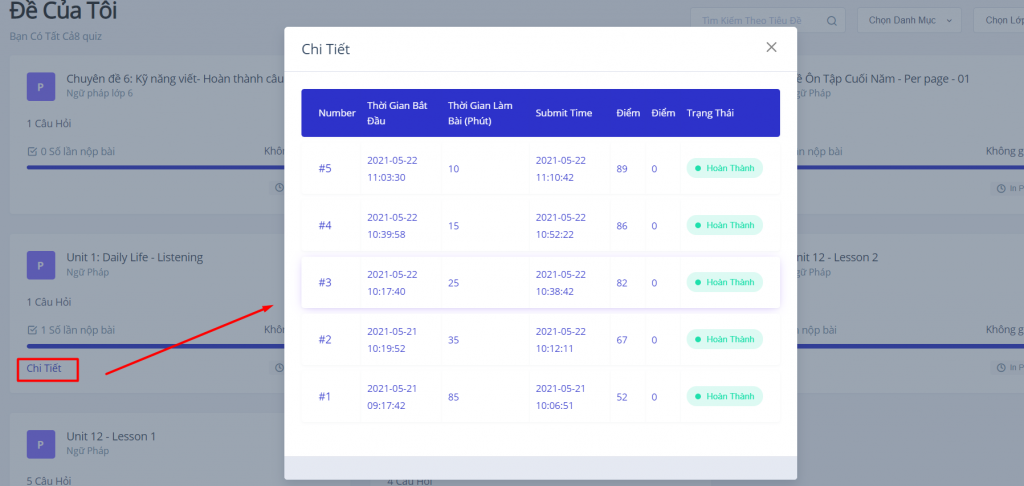Click the 1 Số lần nộp bài checkbox icon

(x=32, y=330)
